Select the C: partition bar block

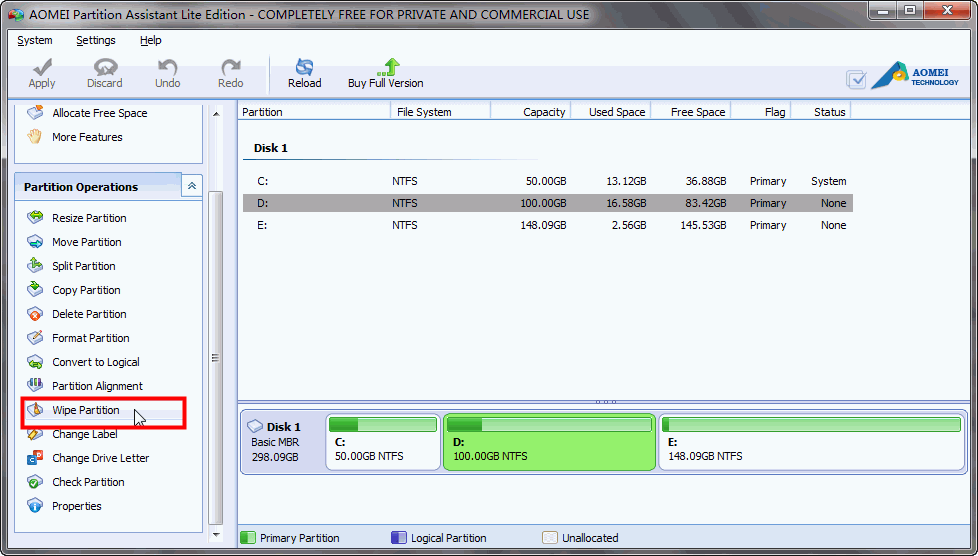click(383, 442)
